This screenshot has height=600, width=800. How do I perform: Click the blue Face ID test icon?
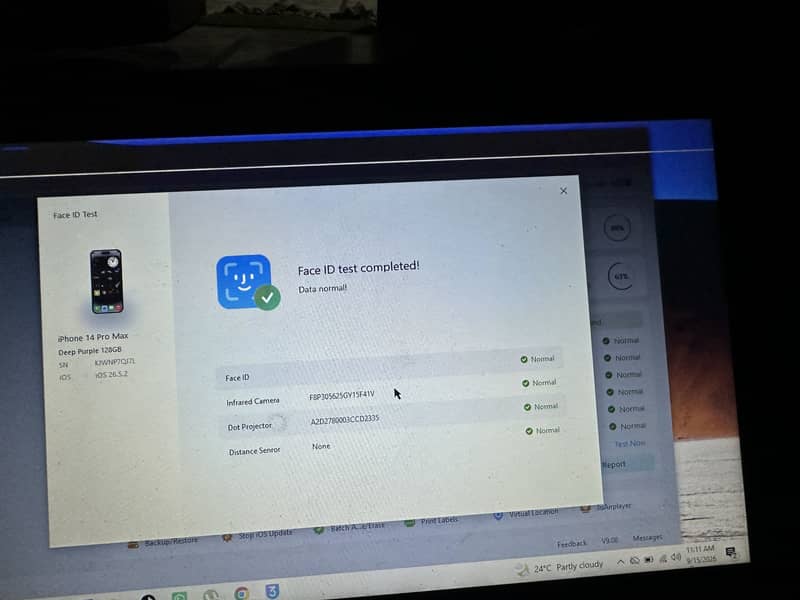click(x=244, y=282)
